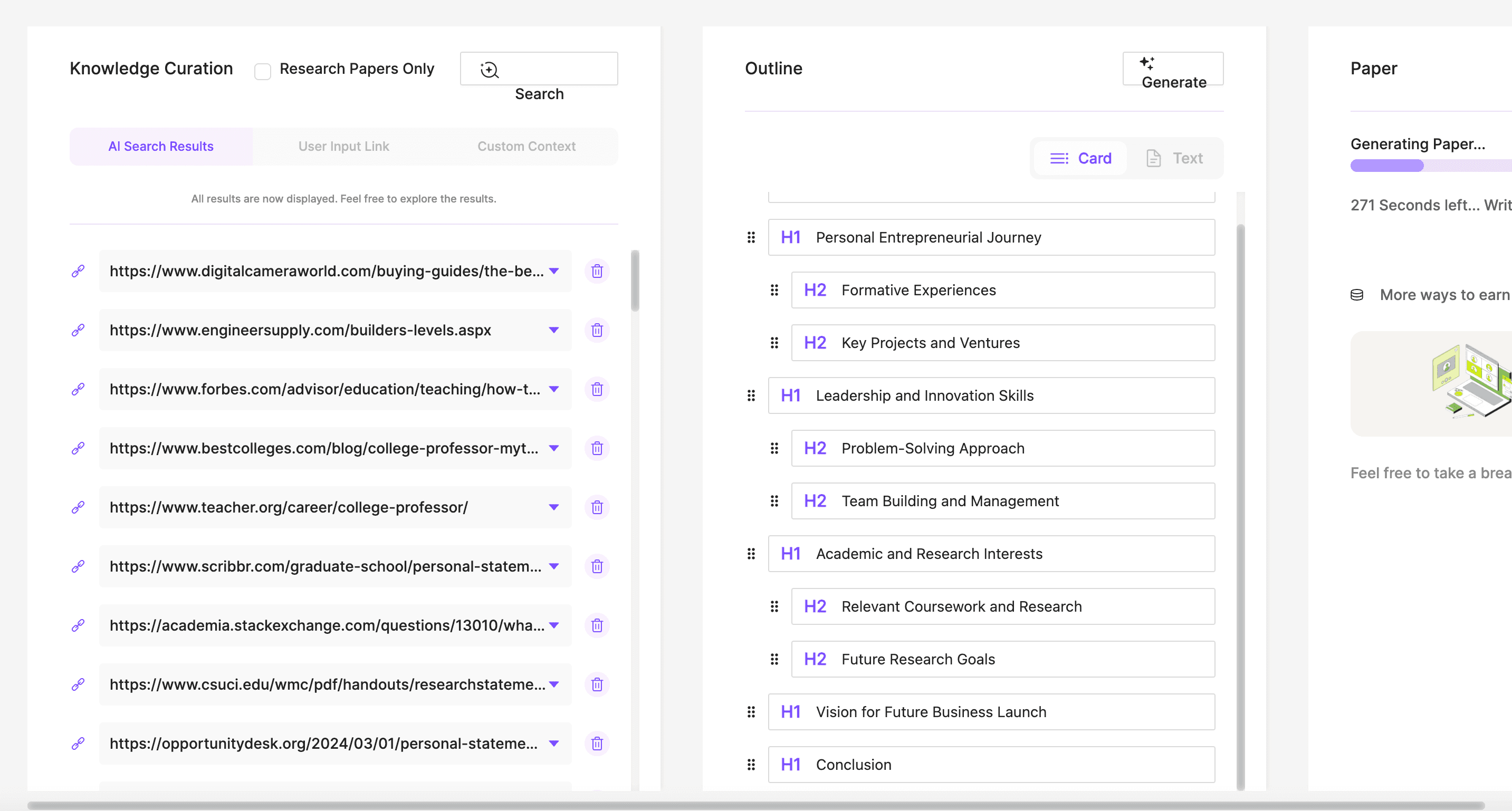Image resolution: width=1512 pixels, height=811 pixels.
Task: Switch to Custom Context tab
Action: tap(526, 147)
